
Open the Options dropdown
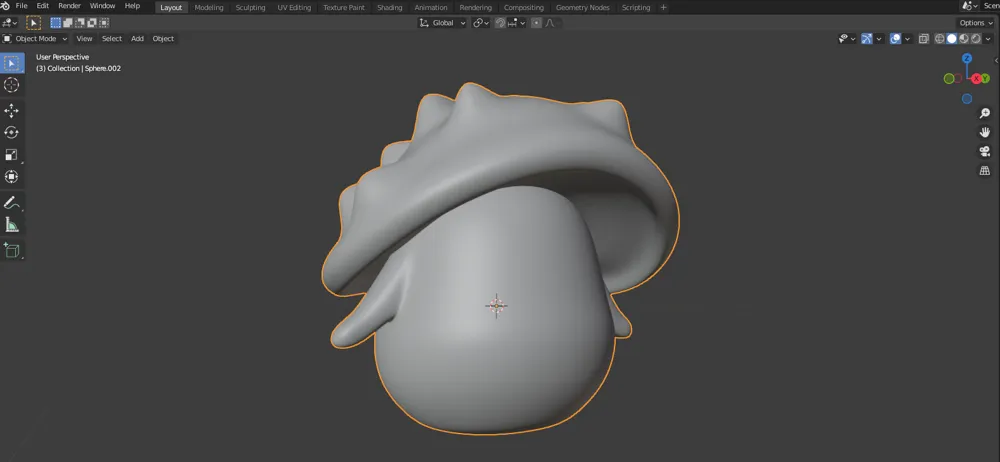pos(976,23)
